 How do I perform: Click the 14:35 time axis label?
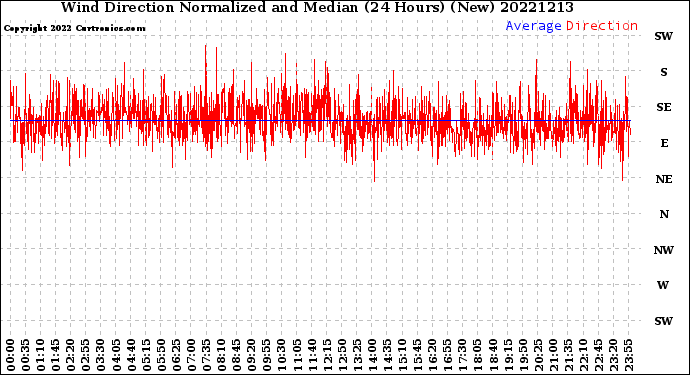point(387,355)
